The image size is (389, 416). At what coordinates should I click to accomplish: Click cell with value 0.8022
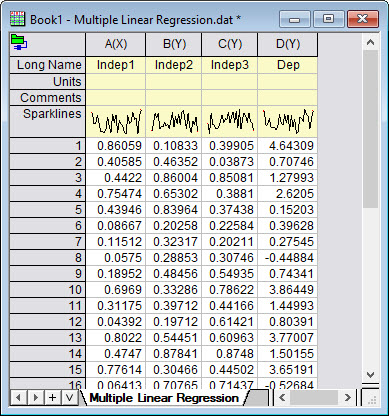click(x=116, y=338)
